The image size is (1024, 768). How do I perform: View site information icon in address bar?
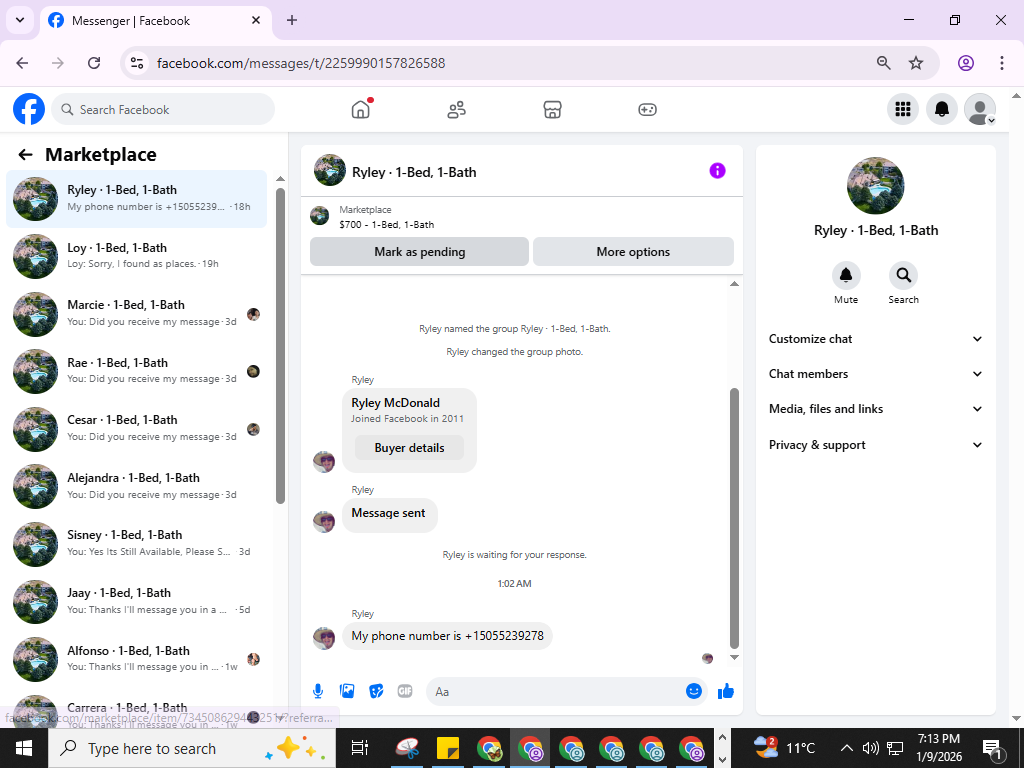click(x=137, y=63)
